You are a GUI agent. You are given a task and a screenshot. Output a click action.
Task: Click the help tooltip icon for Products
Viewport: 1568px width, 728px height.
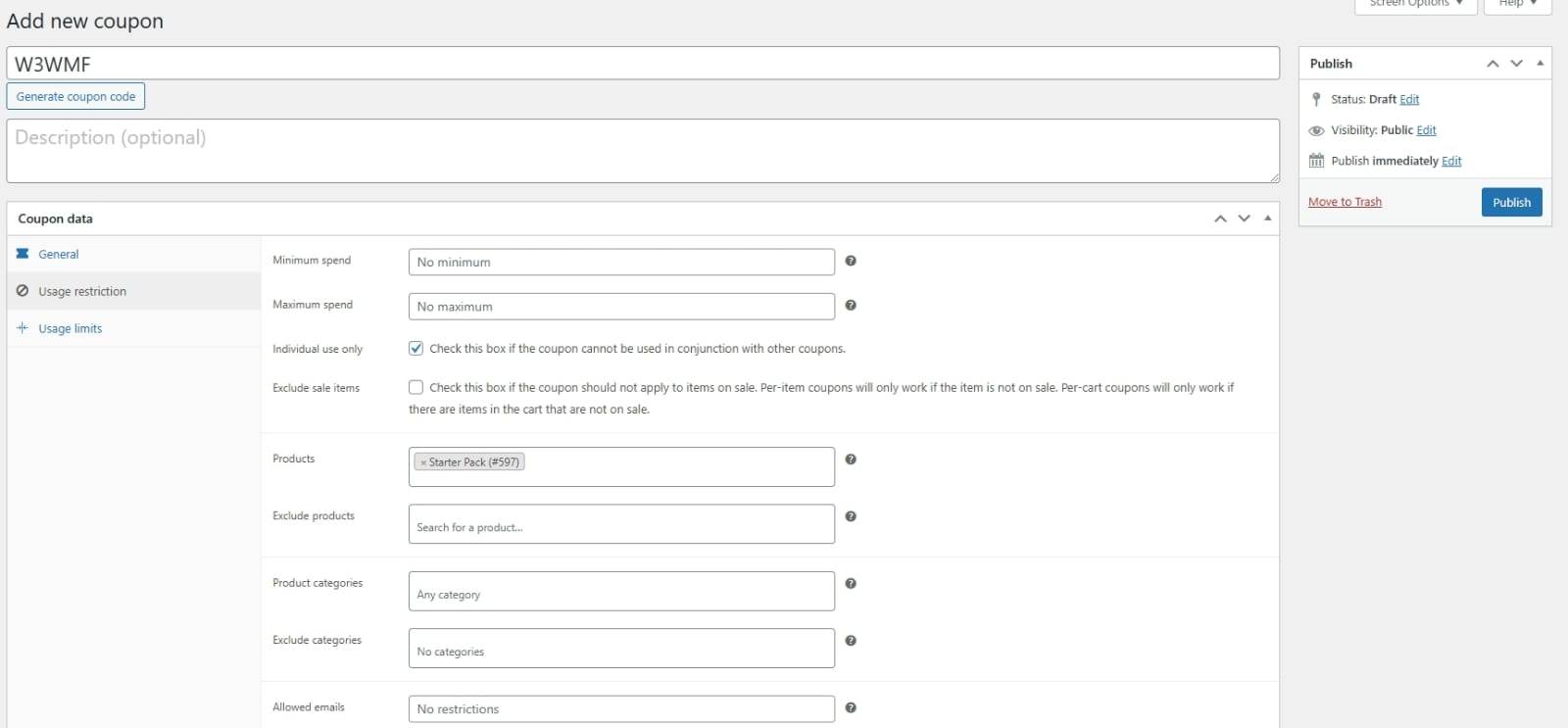click(851, 460)
